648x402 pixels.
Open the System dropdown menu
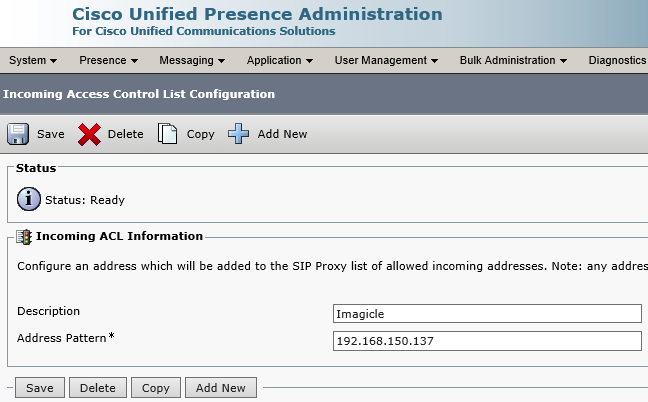(32, 60)
